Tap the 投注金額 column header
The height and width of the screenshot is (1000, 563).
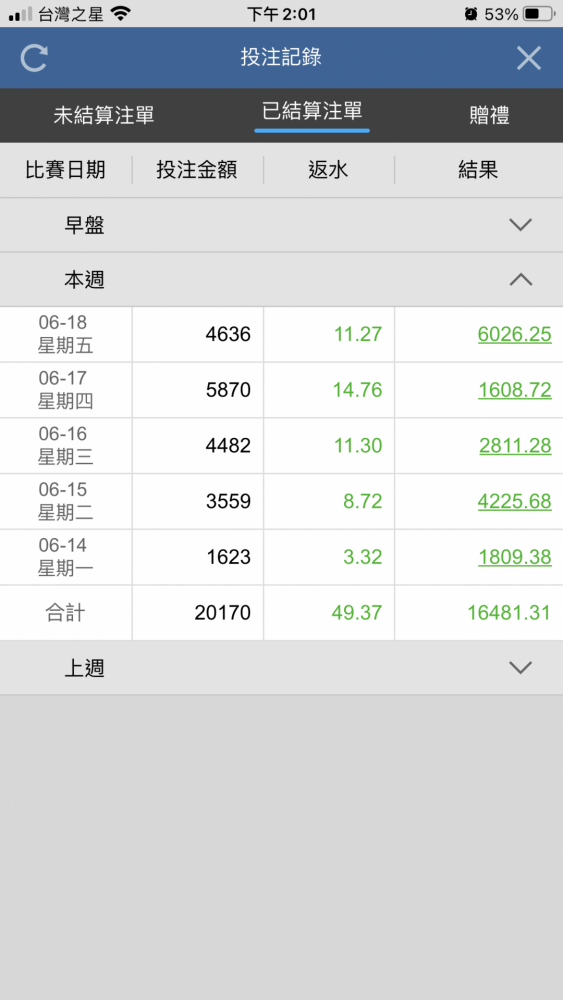pyautogui.click(x=197, y=170)
